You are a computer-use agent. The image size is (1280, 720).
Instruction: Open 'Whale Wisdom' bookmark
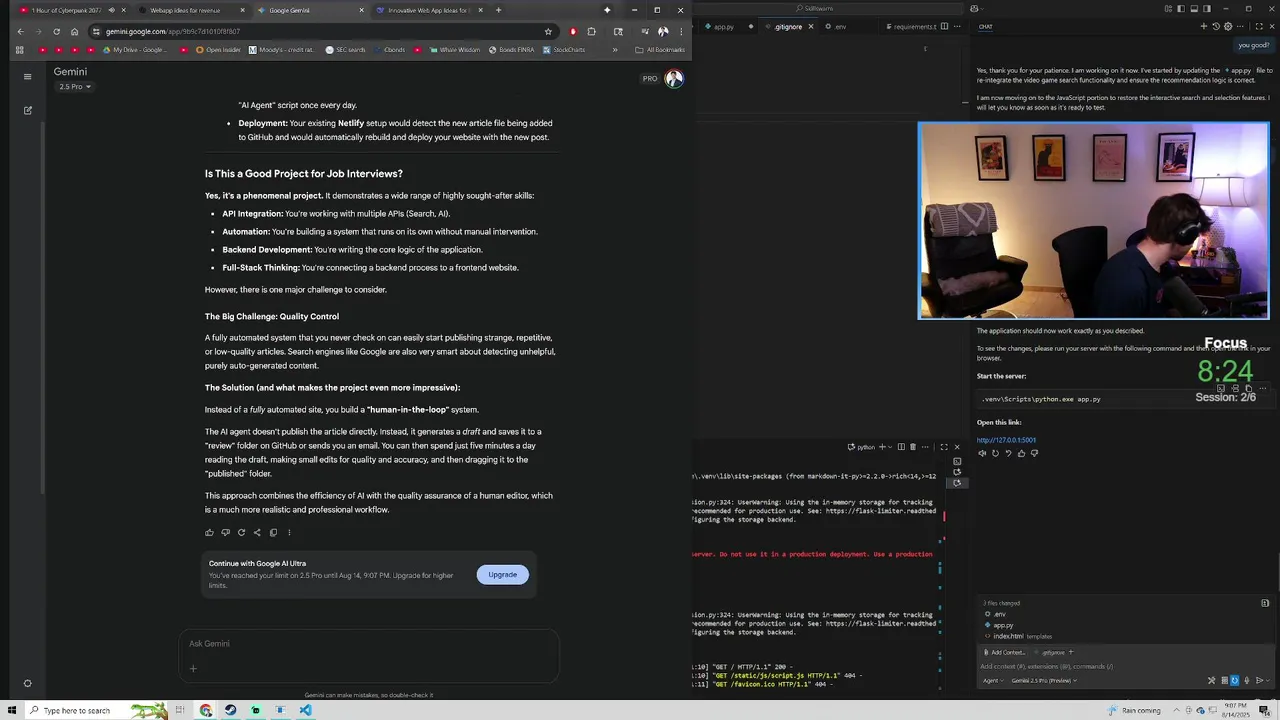point(454,49)
